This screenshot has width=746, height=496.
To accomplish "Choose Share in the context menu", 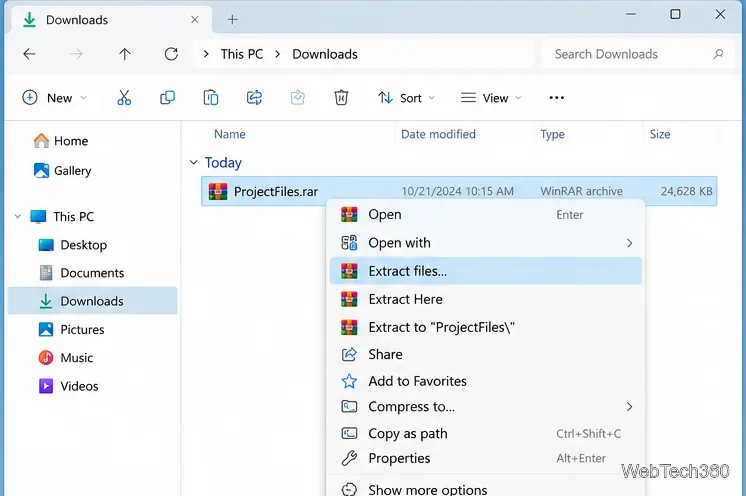I will click(486, 354).
